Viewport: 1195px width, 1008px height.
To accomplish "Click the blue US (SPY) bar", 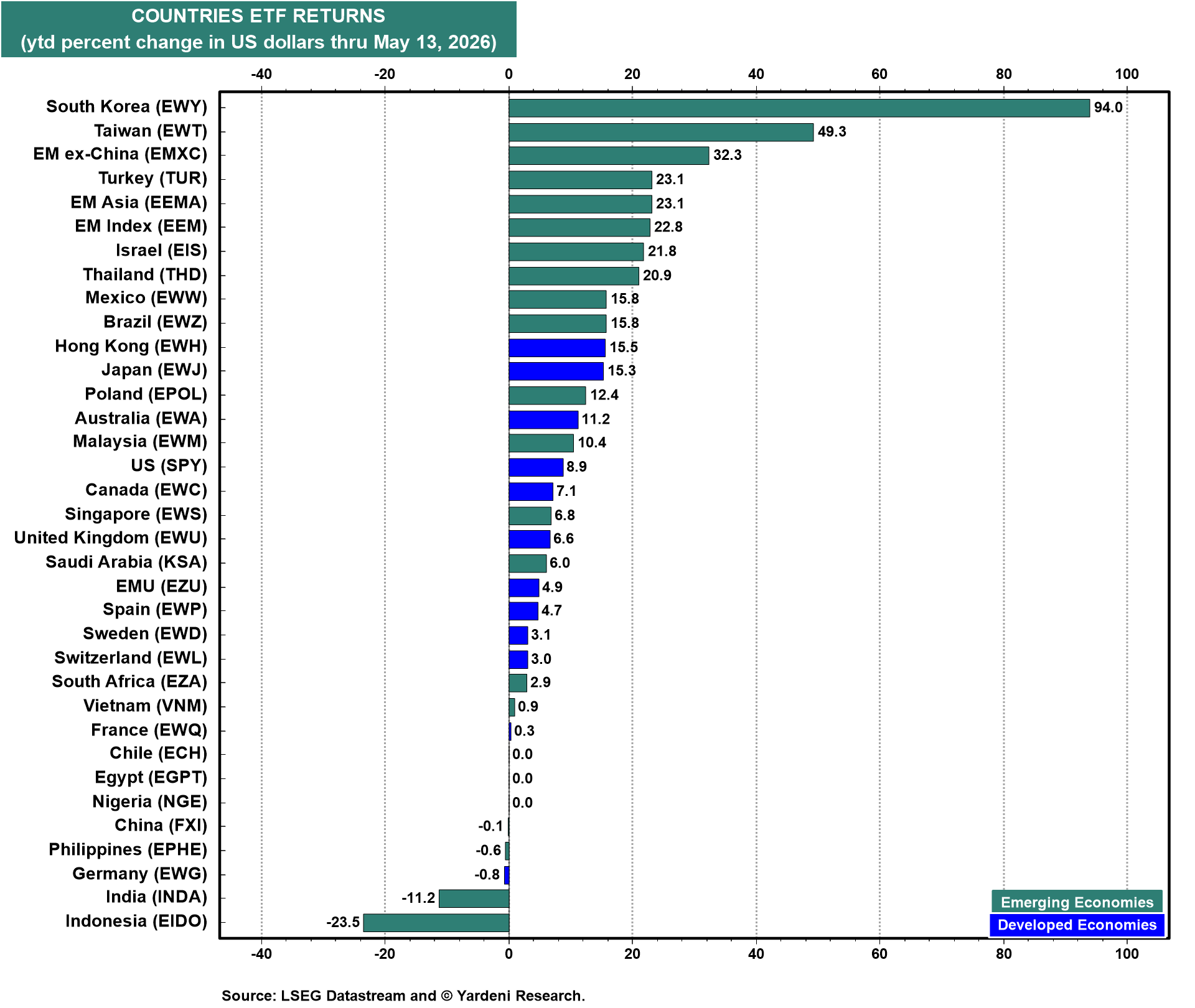I will point(536,467).
